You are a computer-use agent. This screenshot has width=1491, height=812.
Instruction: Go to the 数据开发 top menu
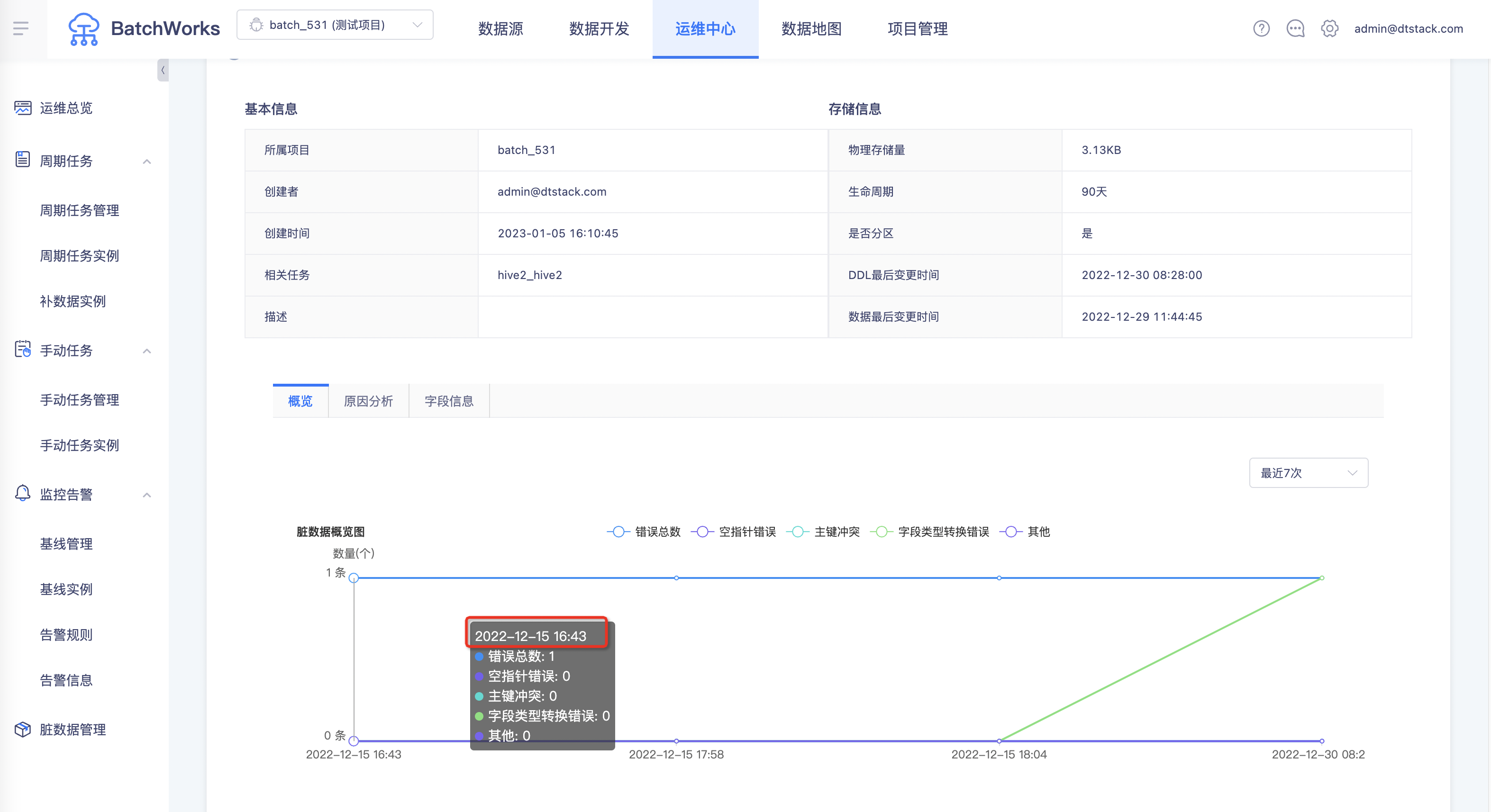click(x=599, y=29)
